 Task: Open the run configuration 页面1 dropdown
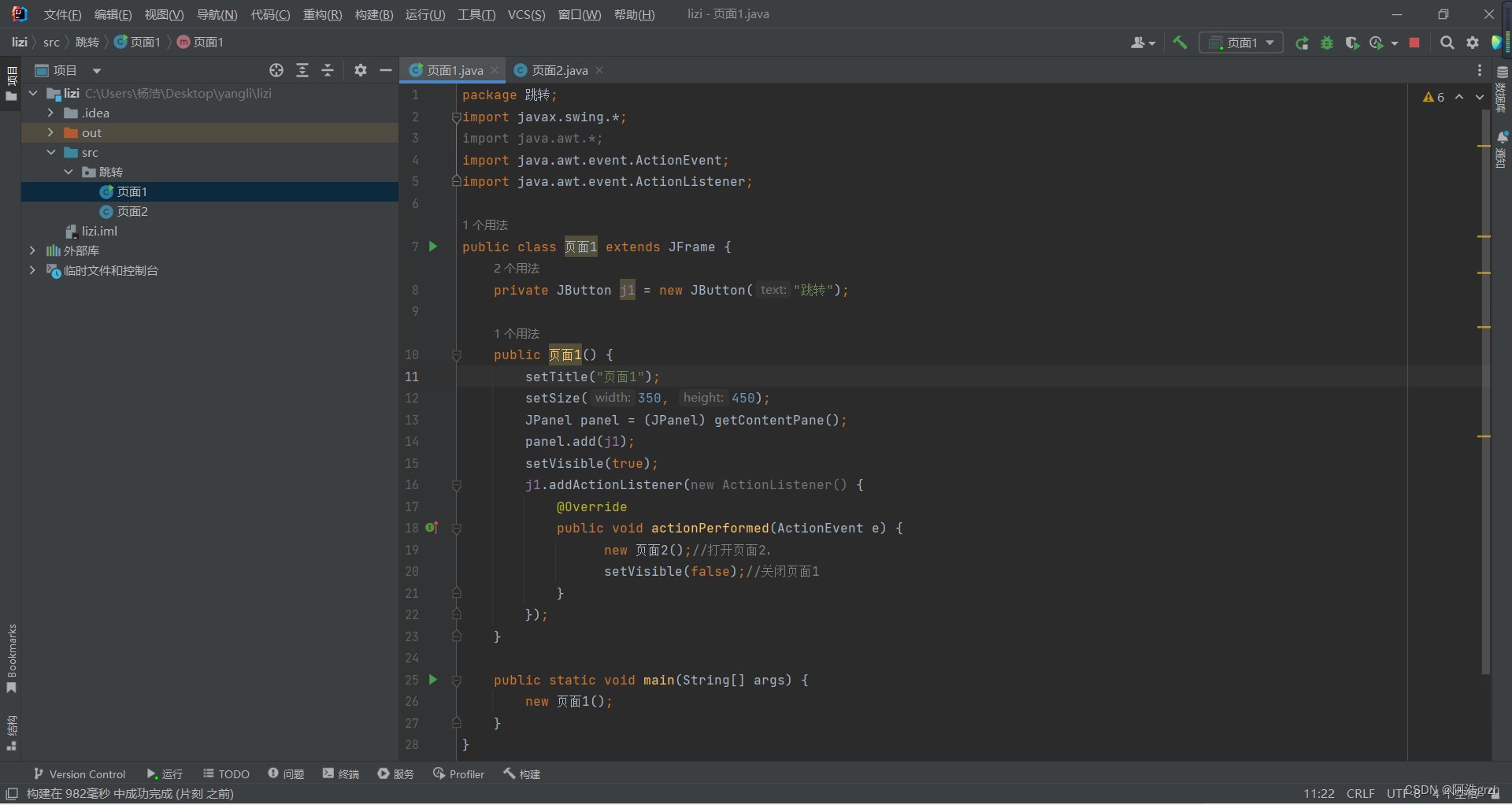[x=1241, y=43]
